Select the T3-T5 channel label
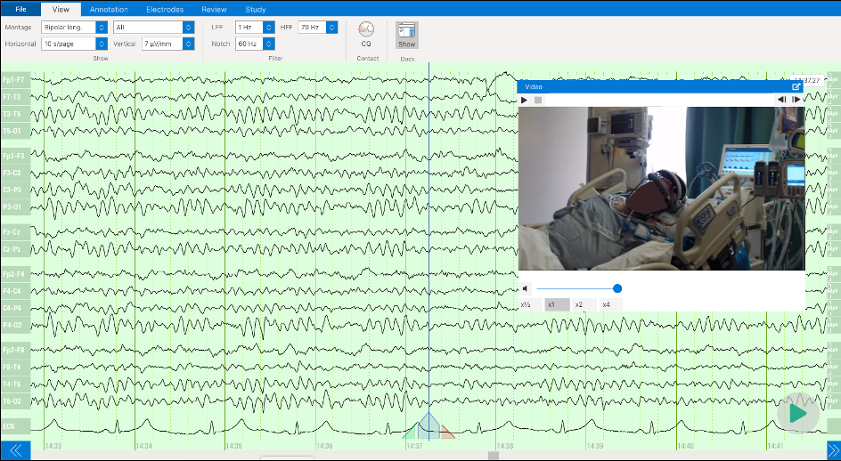Image resolution: width=841 pixels, height=461 pixels. 16,114
